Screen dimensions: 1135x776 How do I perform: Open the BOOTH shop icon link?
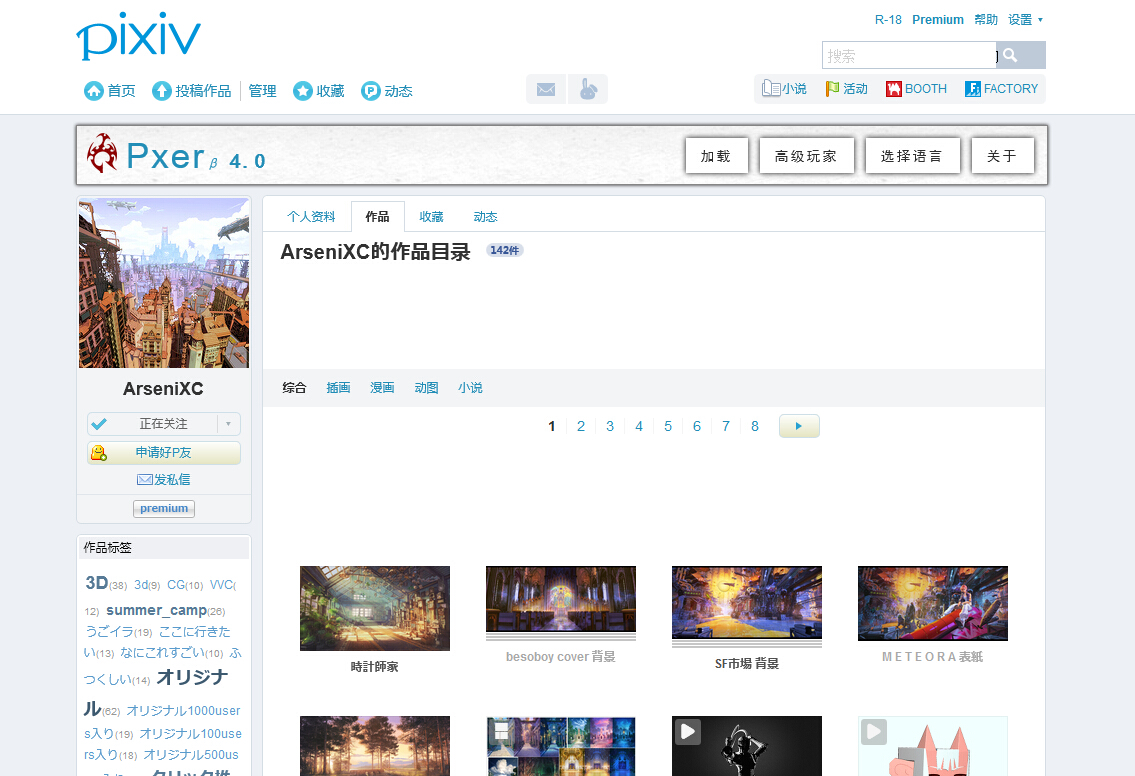[x=894, y=89]
